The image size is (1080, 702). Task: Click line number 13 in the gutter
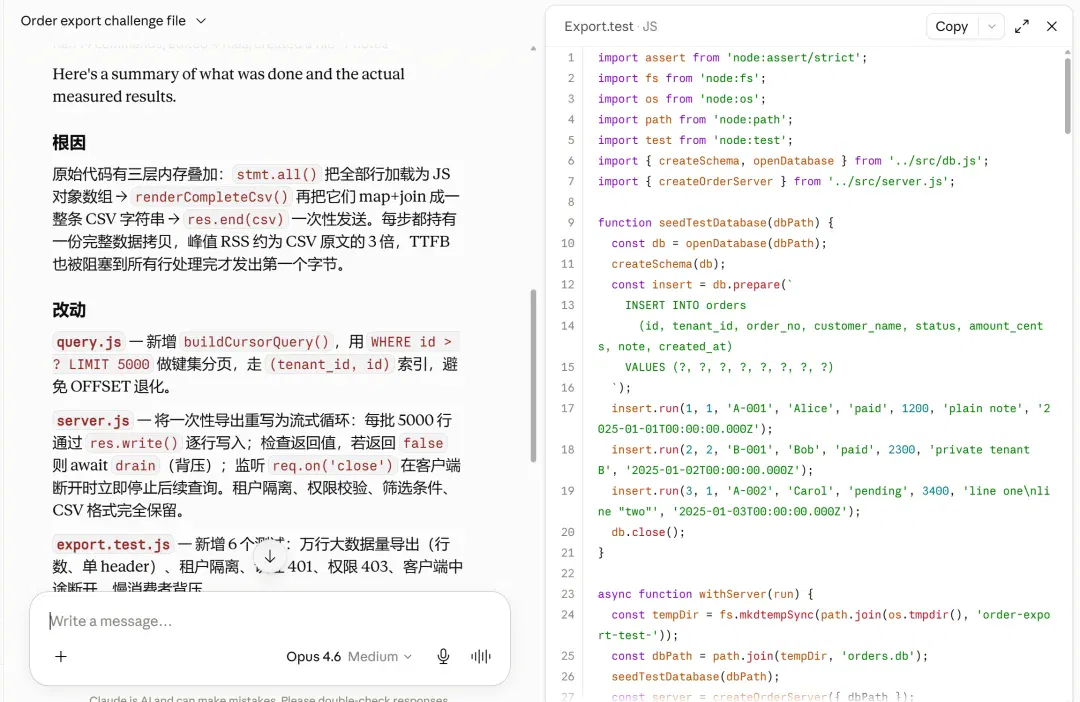(568, 305)
